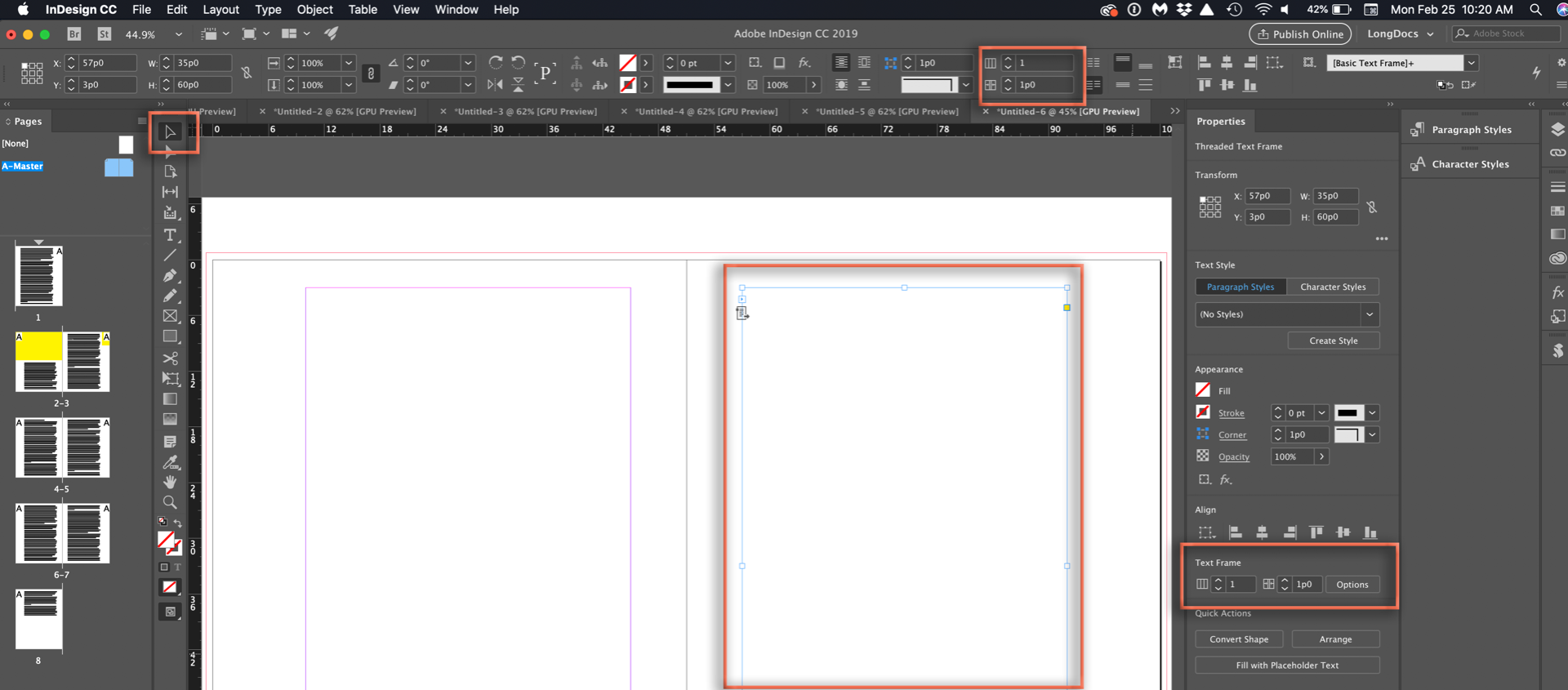Image resolution: width=1568 pixels, height=690 pixels.
Task: Open the LongDocs workspace switcher
Action: pyautogui.click(x=1401, y=34)
